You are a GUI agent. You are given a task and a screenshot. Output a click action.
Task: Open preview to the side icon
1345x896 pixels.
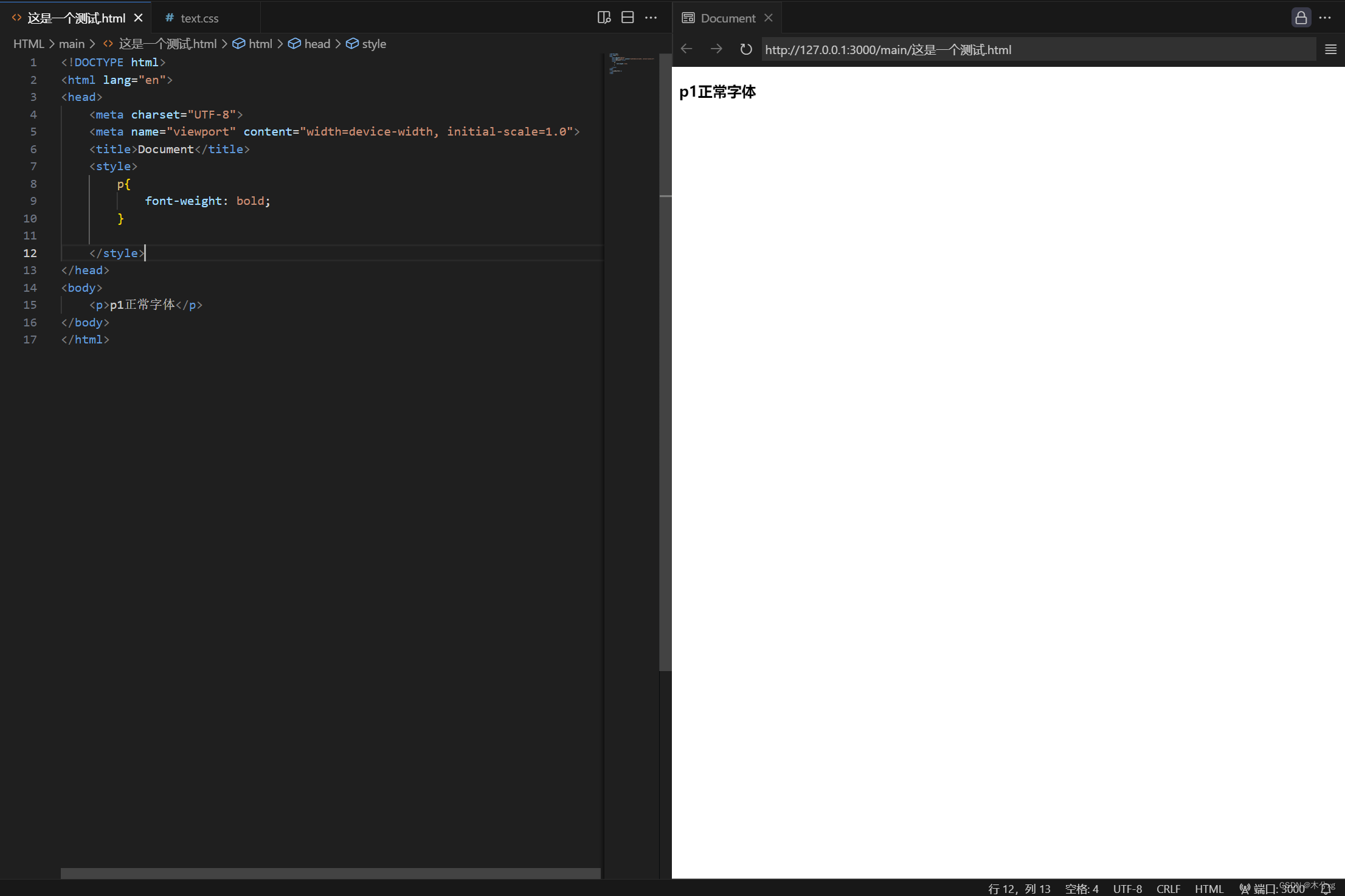pos(603,18)
